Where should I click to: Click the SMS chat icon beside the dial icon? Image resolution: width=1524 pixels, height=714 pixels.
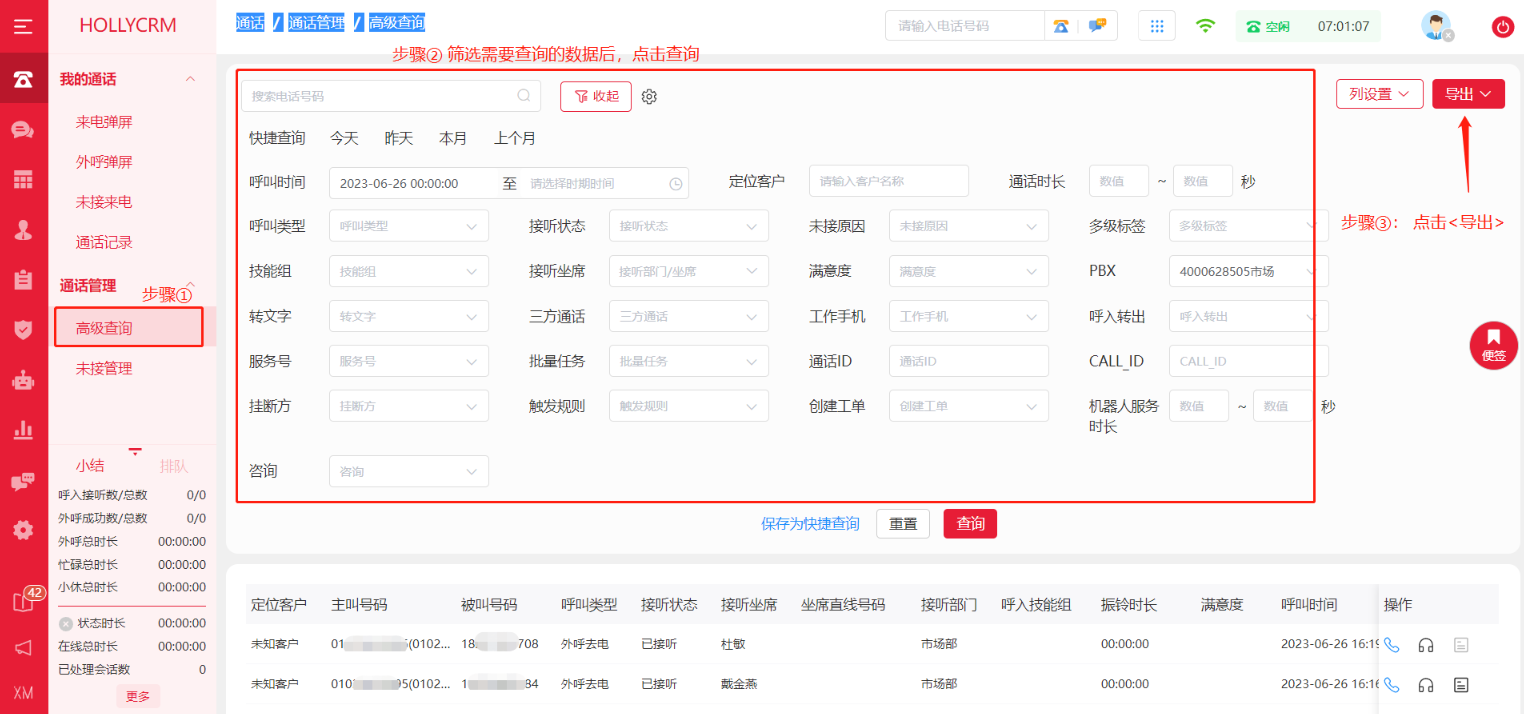(1097, 26)
